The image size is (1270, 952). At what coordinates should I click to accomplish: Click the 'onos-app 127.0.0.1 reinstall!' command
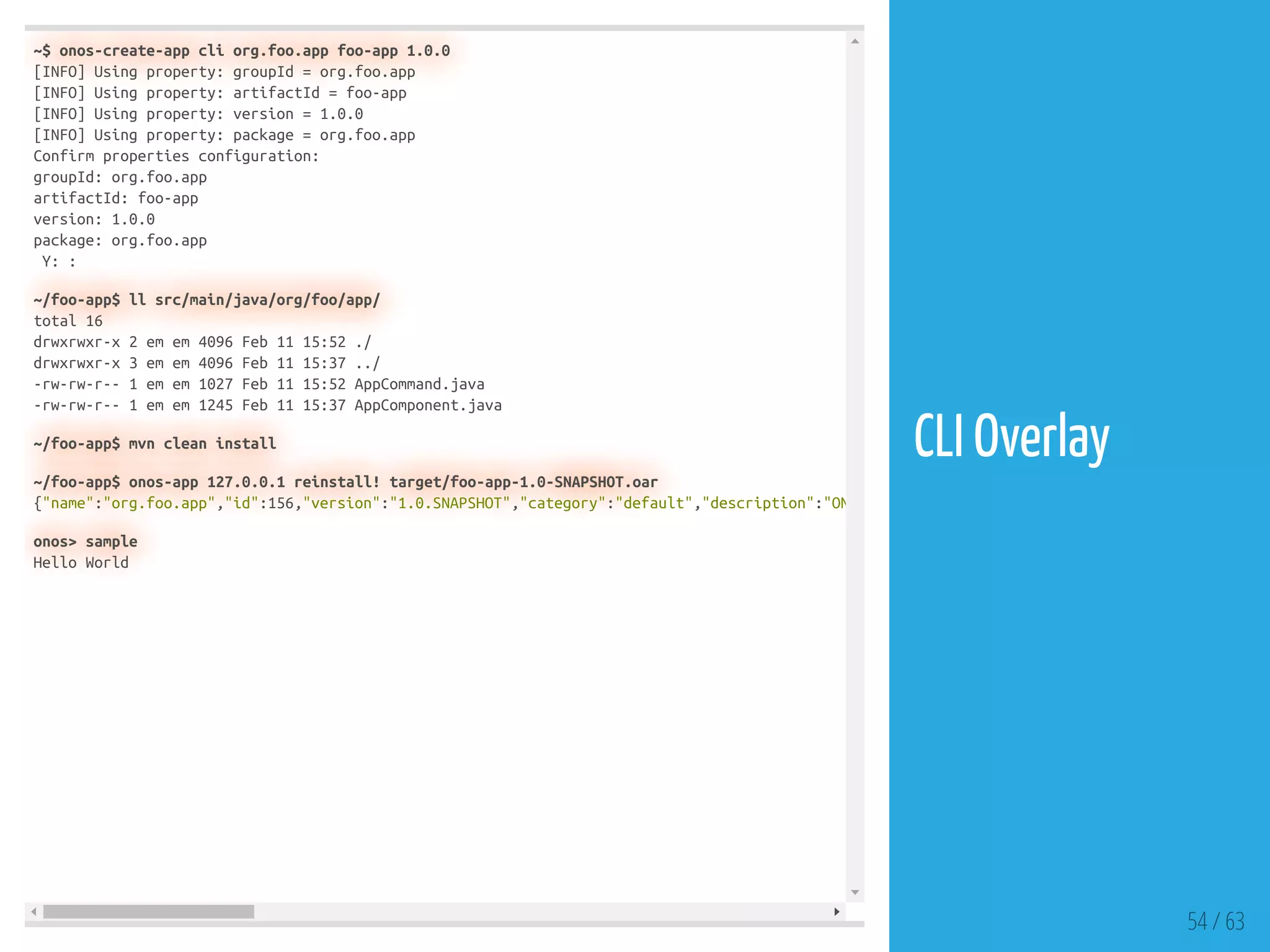pos(346,482)
